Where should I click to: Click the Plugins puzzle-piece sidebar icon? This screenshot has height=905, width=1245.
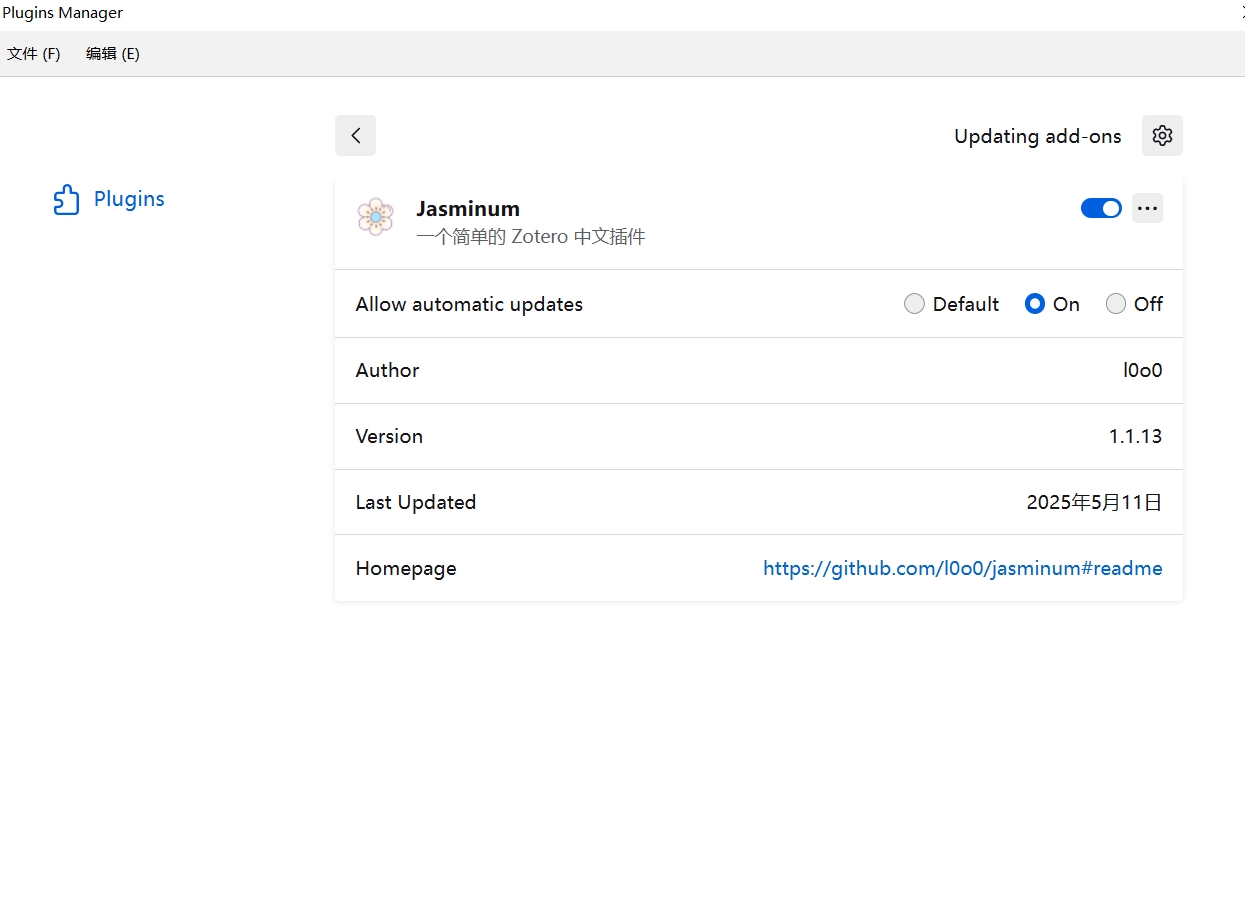(66, 200)
